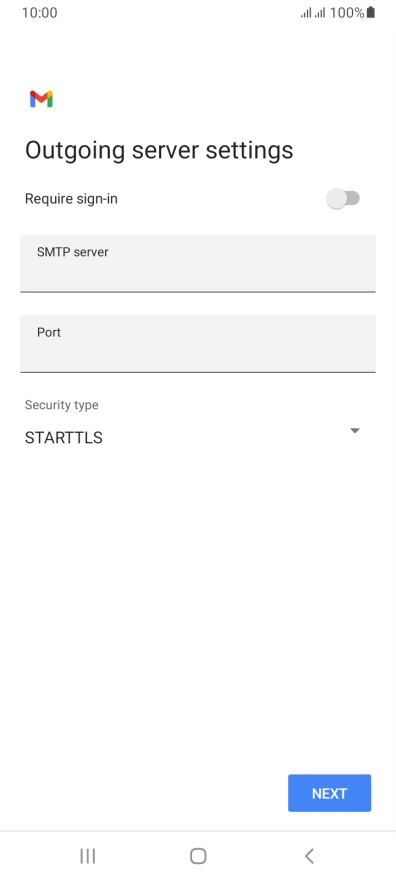Tap the second signal strength icon

tap(320, 13)
